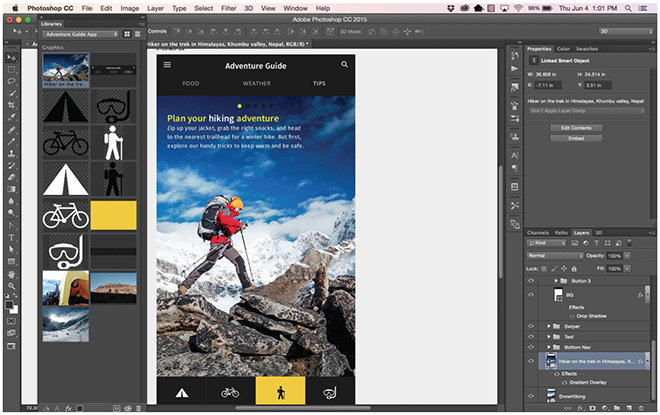Toggle Drop Shadow effect visibility
The width and height of the screenshot is (660, 415).
(x=572, y=316)
